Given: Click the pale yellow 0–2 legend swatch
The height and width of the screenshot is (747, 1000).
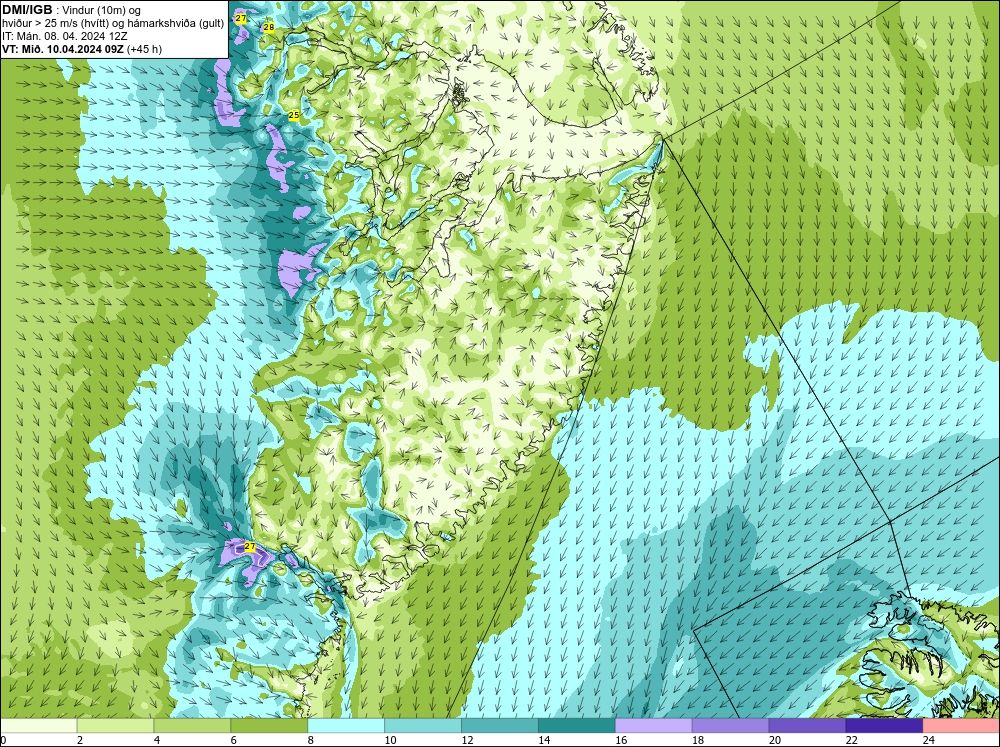Looking at the screenshot, I should click(39, 726).
